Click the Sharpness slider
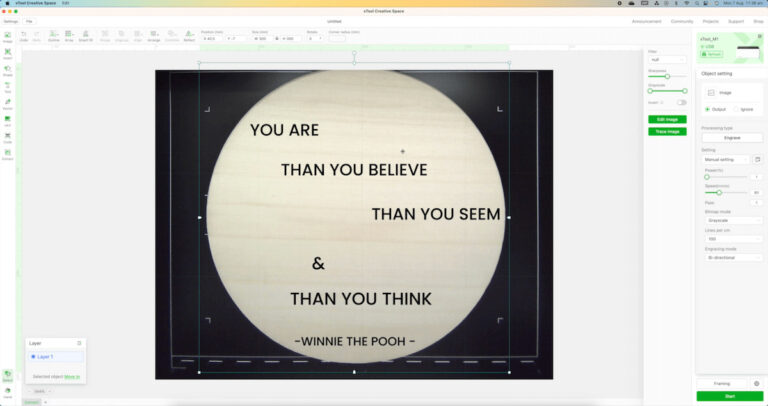 pos(667,76)
